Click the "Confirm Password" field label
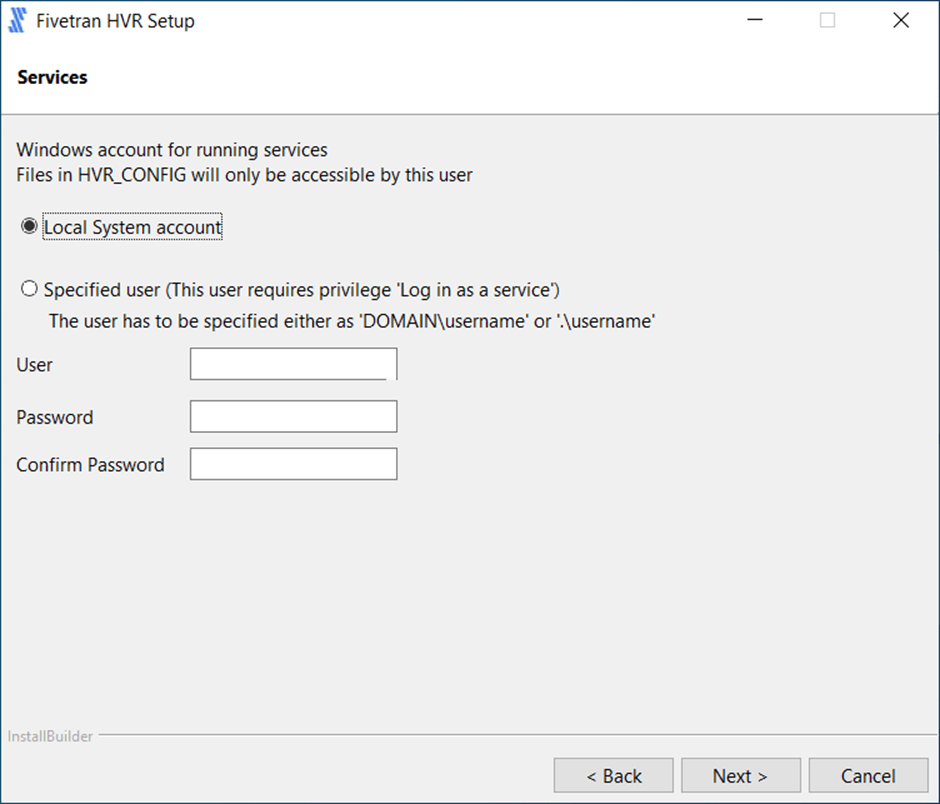Viewport: 940px width, 804px height. [x=90, y=465]
